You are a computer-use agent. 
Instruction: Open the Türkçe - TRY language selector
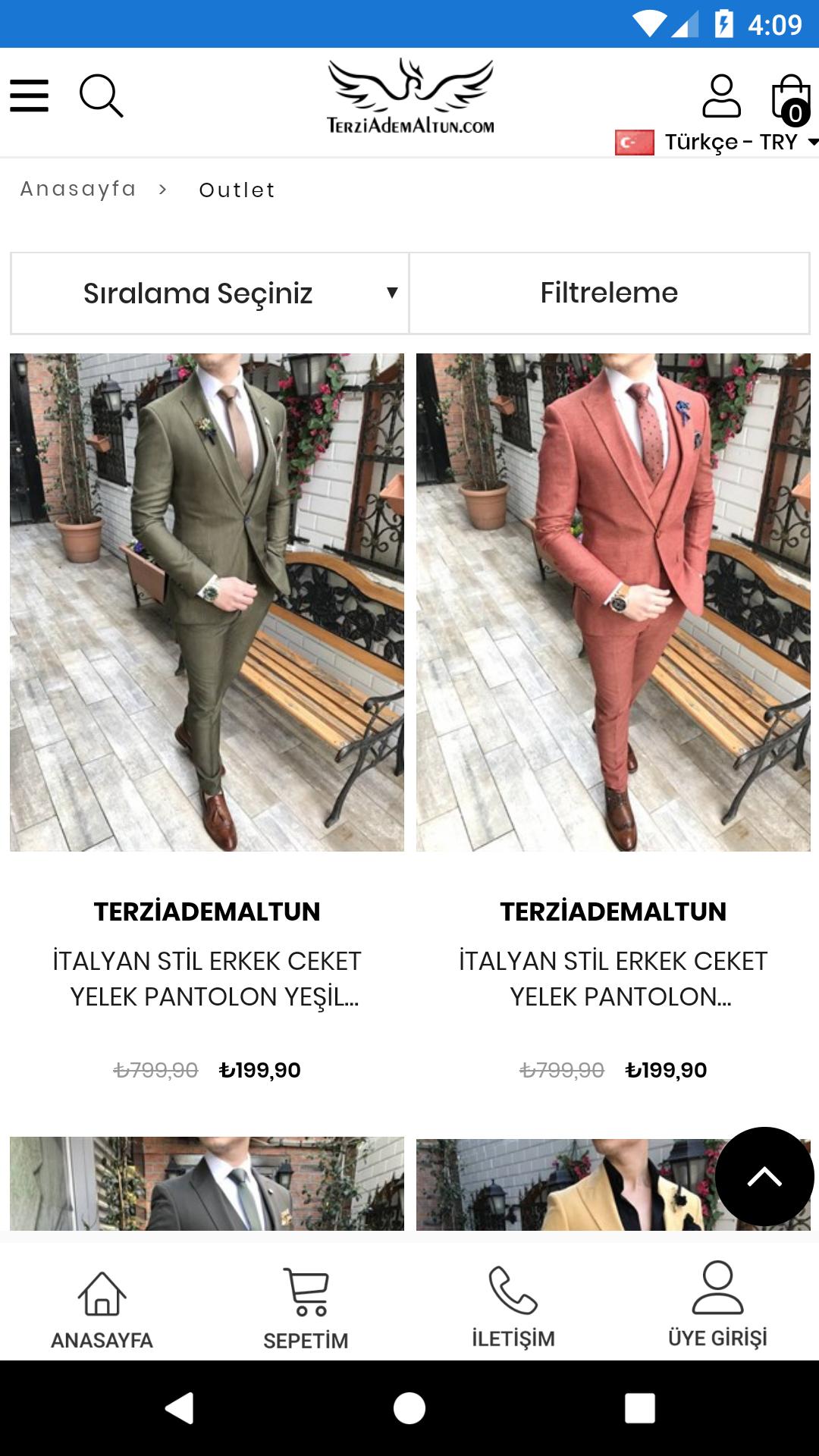click(x=717, y=142)
